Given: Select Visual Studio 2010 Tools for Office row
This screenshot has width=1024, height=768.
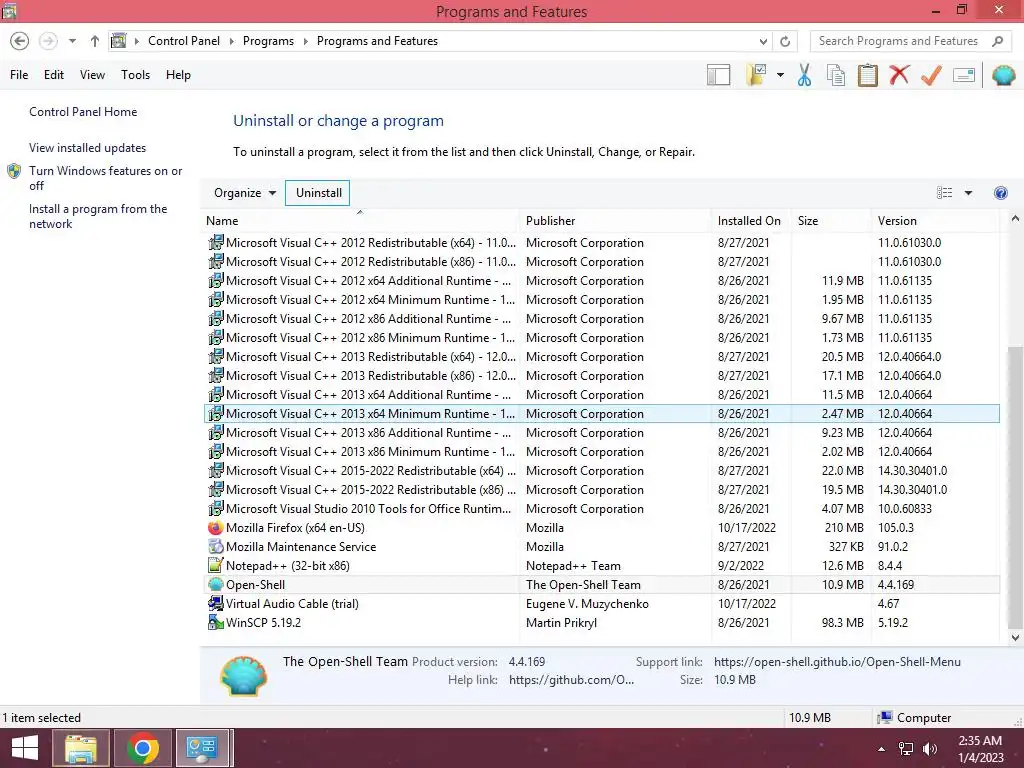Looking at the screenshot, I should click(601, 509).
